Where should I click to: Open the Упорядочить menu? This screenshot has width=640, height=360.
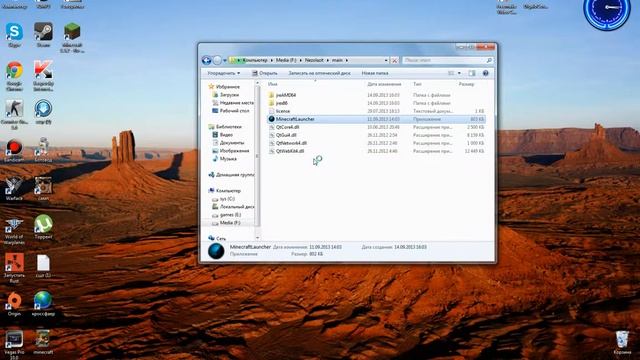coord(224,73)
